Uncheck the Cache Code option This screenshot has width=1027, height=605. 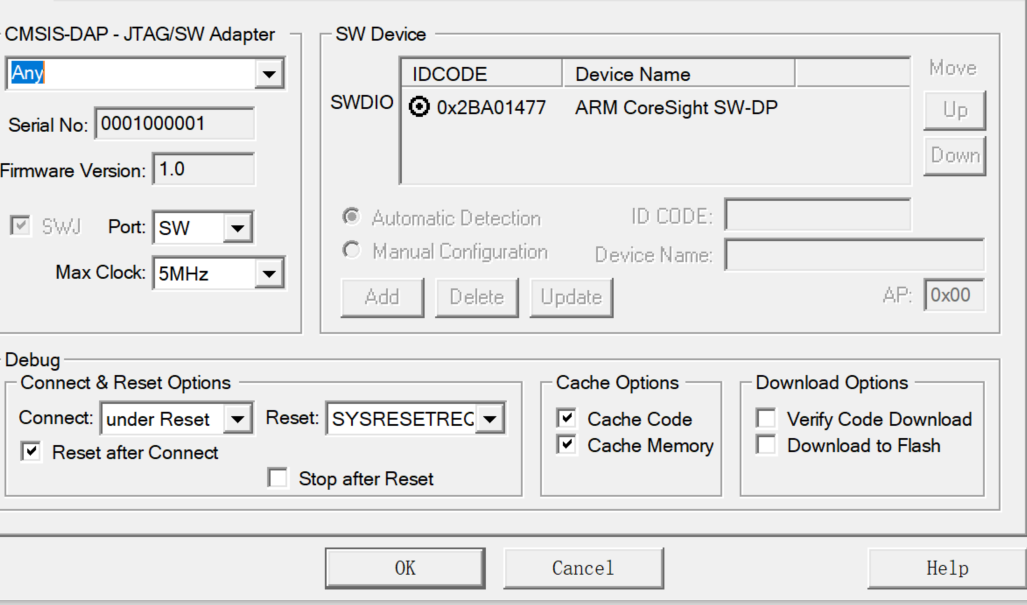click(x=566, y=418)
